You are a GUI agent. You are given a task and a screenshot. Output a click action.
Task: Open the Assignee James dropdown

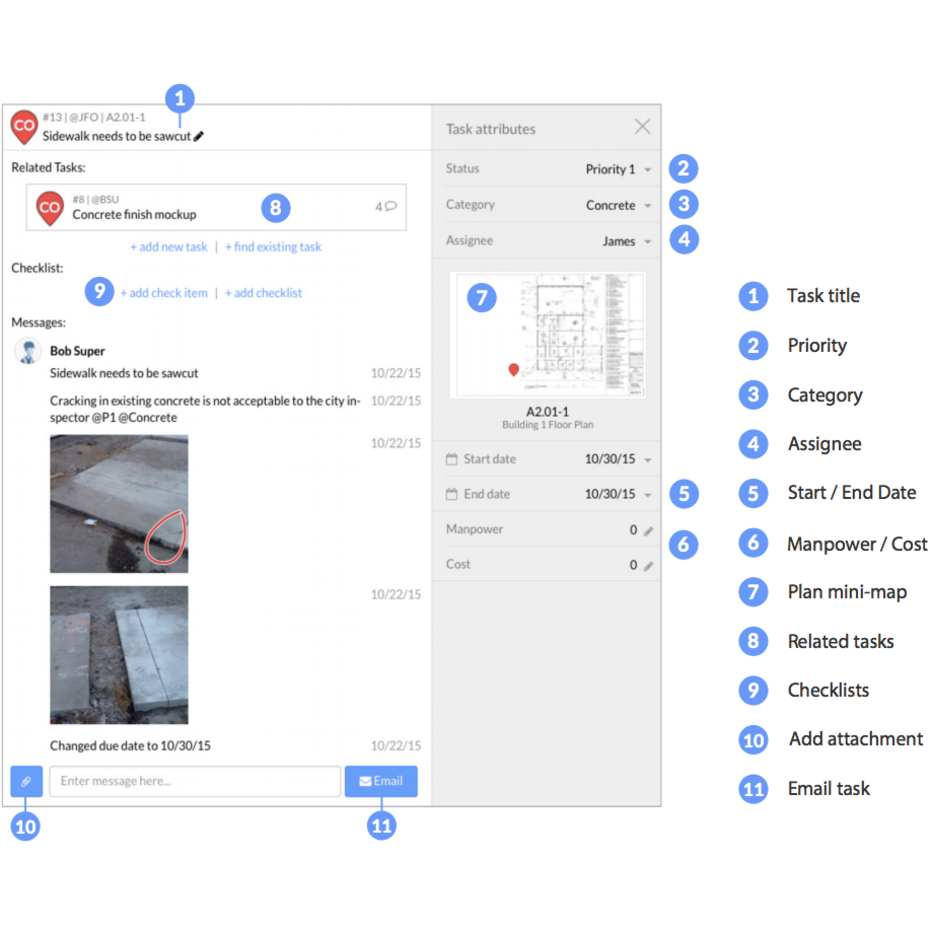click(626, 241)
